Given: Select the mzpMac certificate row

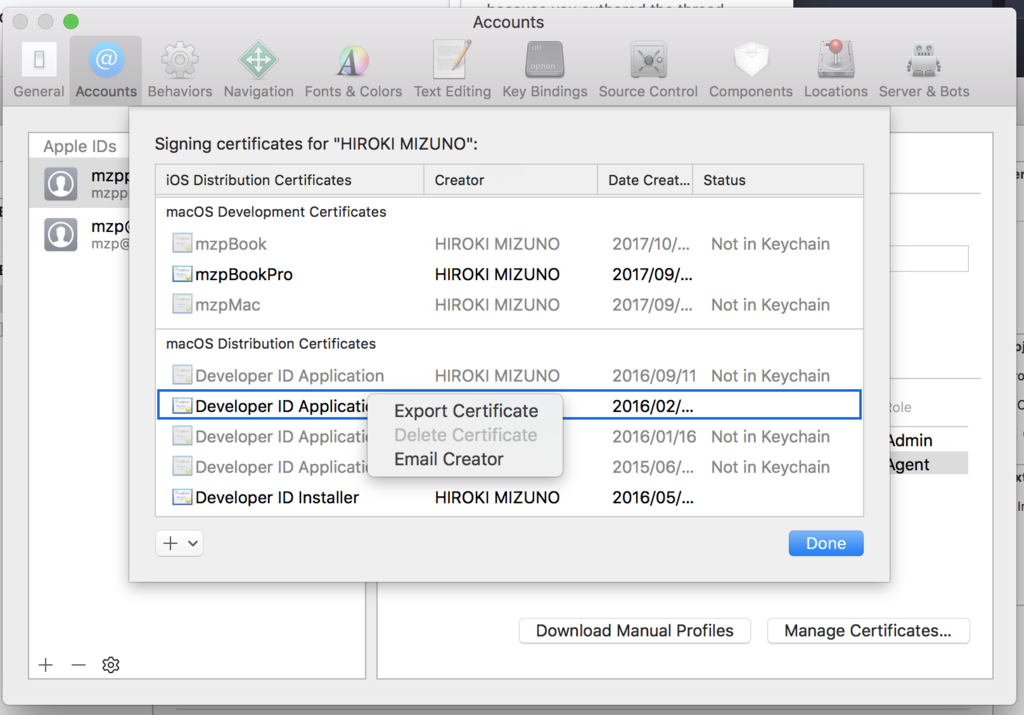Looking at the screenshot, I should tap(509, 305).
